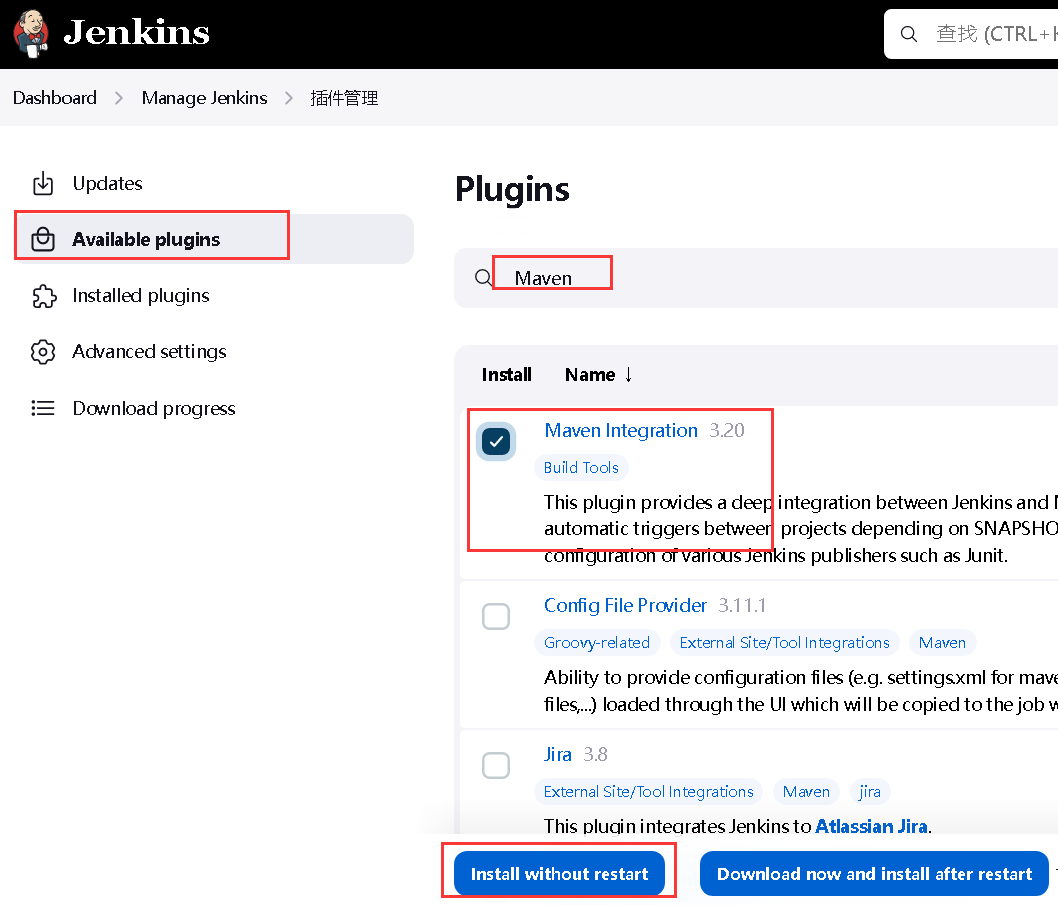Click the jira tag
This screenshot has width=1058, height=905.
(x=870, y=792)
